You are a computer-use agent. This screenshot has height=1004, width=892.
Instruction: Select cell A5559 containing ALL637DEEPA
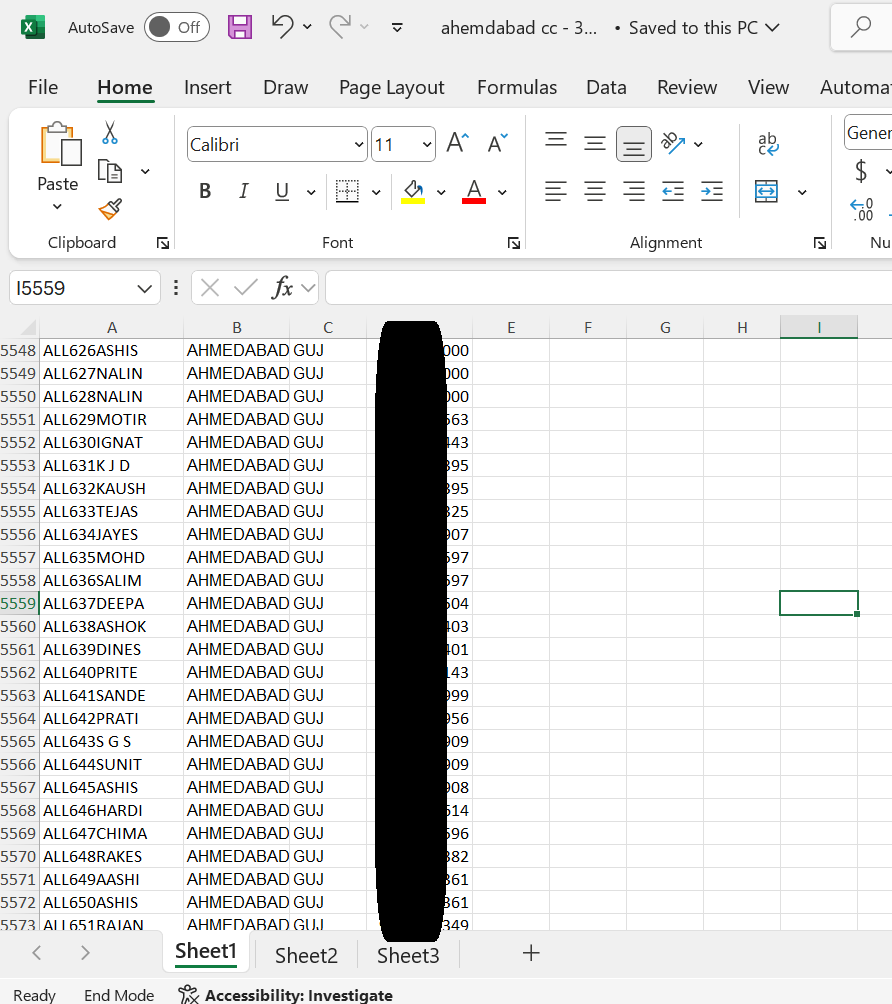pos(110,604)
